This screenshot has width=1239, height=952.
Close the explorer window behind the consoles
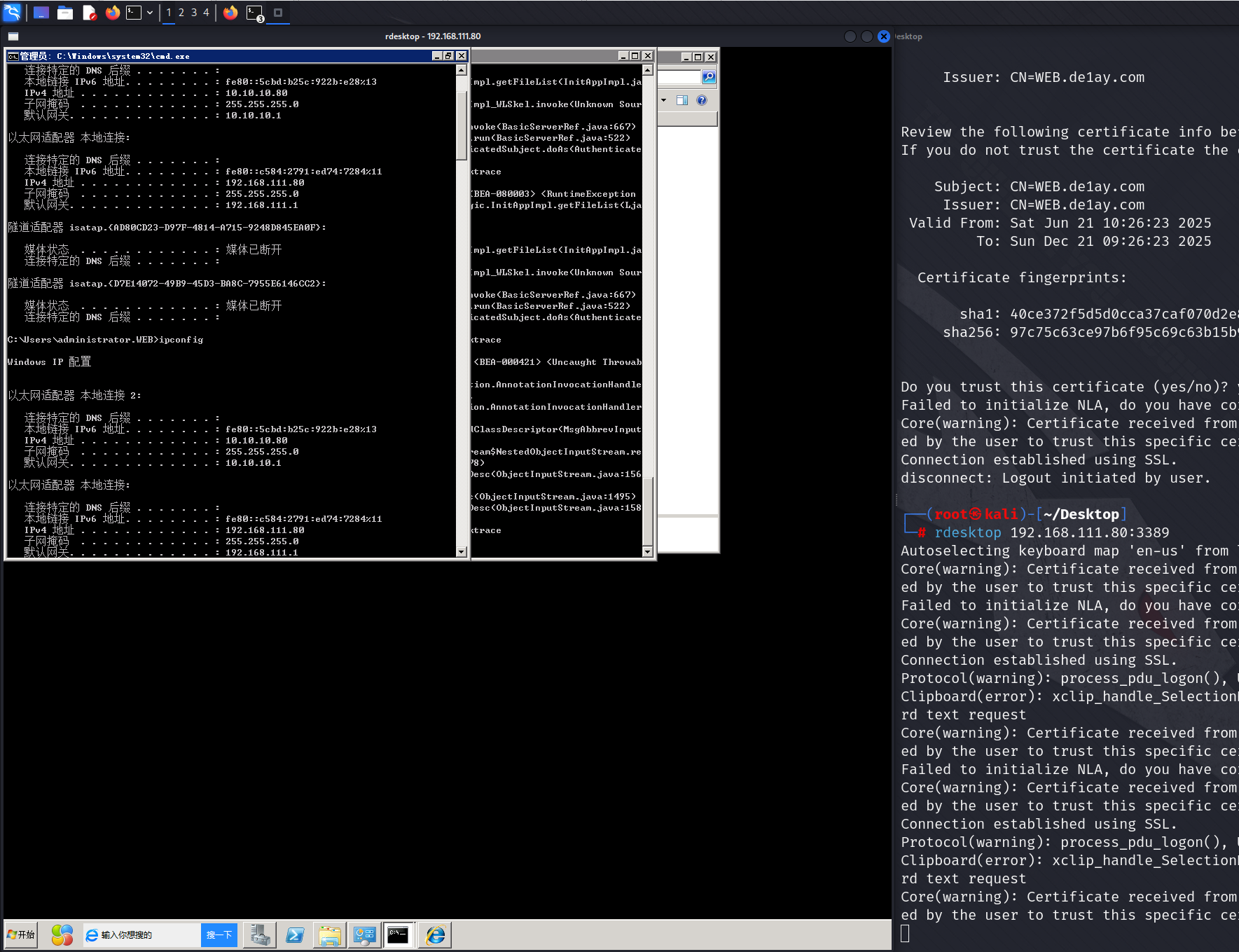(711, 57)
